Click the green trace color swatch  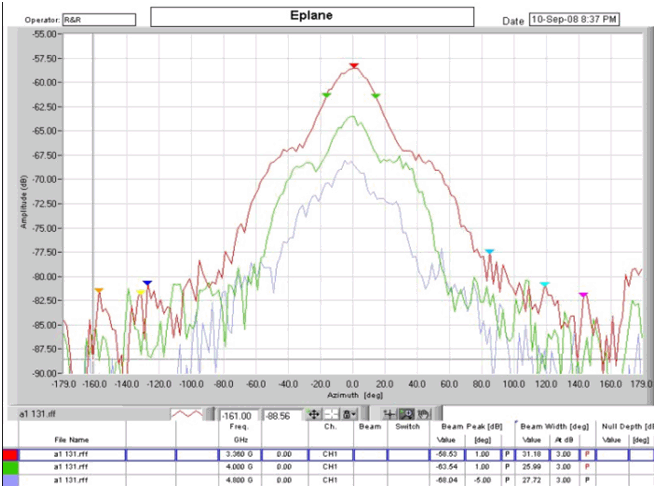[x=10, y=467]
